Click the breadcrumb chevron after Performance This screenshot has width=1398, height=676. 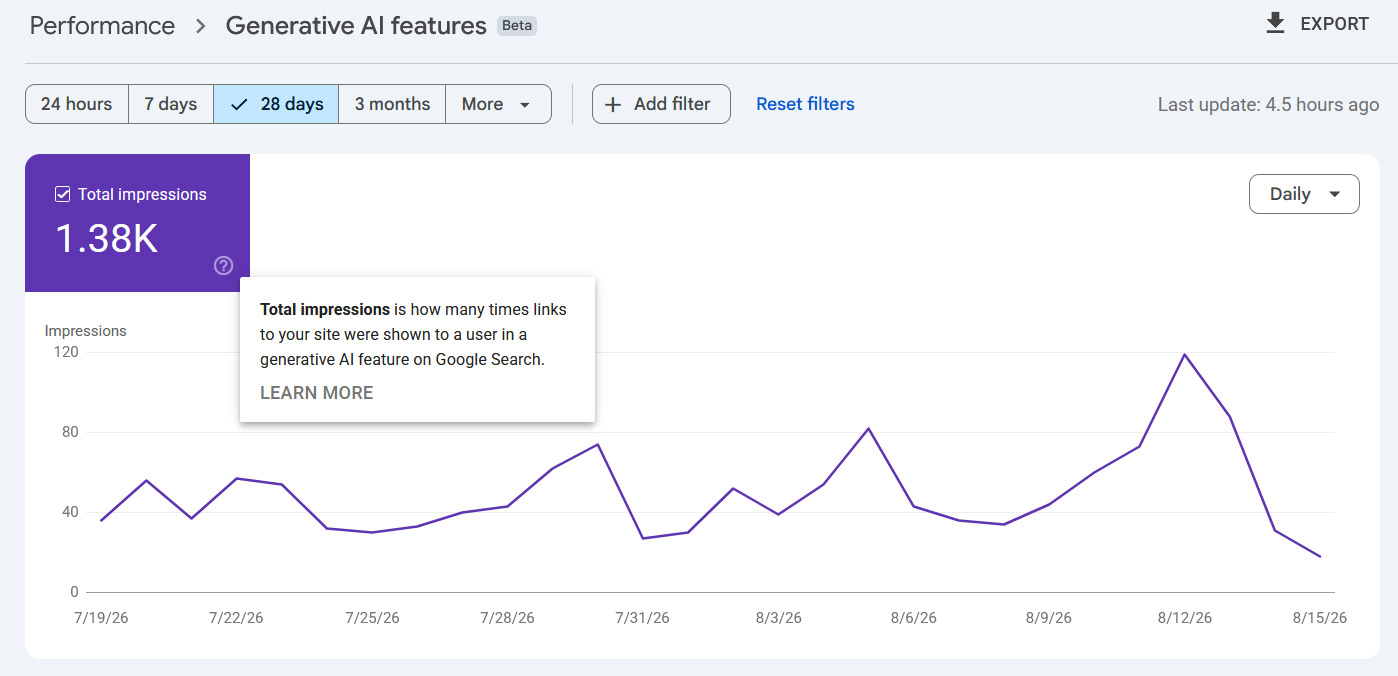coord(201,26)
